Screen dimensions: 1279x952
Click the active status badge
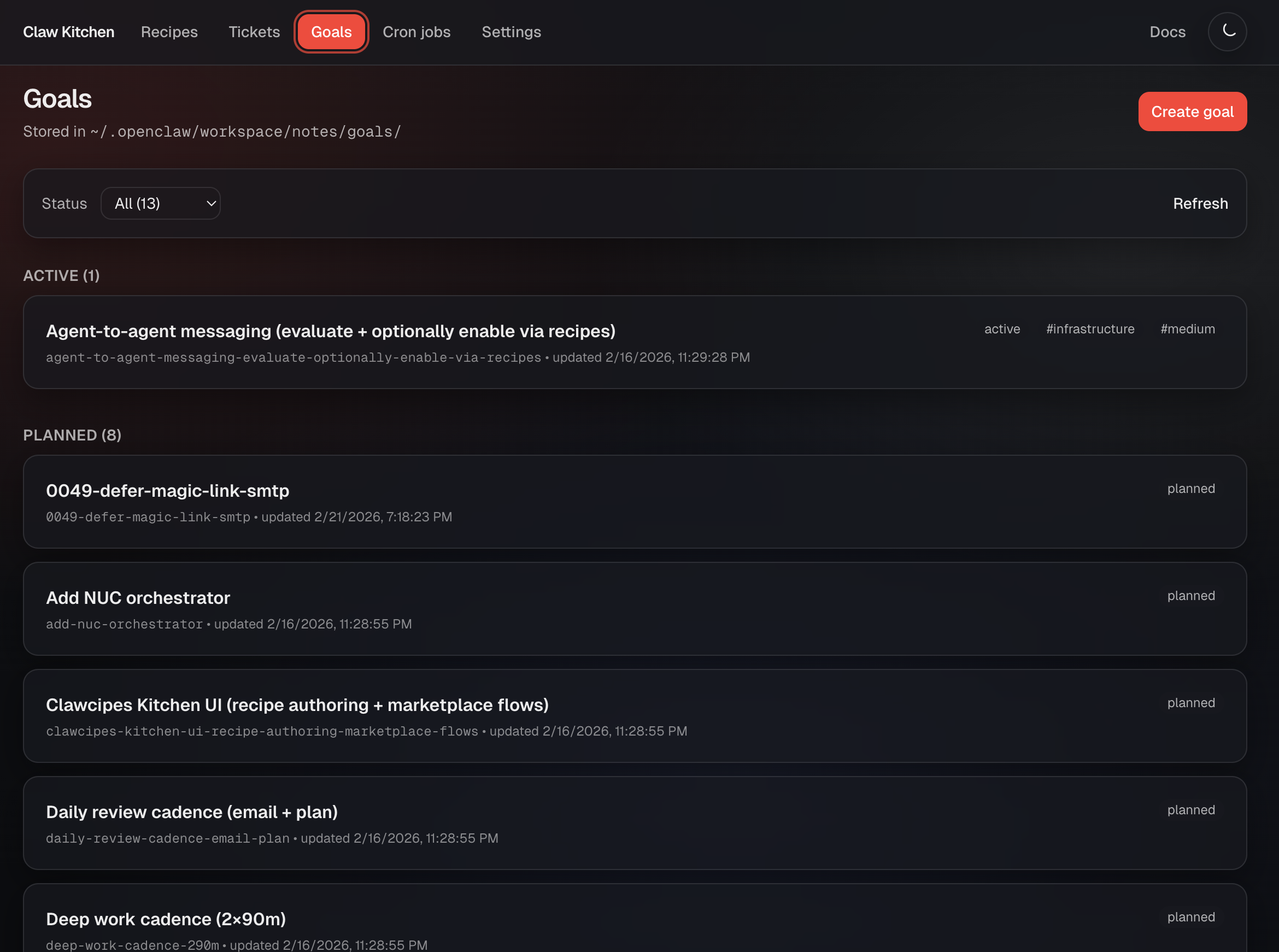point(1002,329)
